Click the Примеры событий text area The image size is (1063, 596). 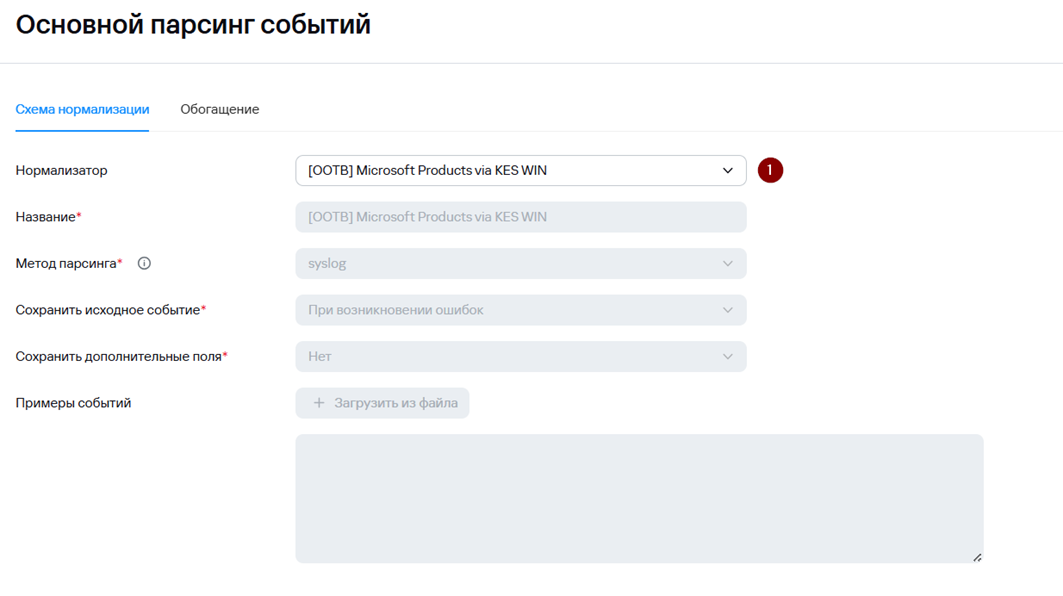(x=639, y=498)
